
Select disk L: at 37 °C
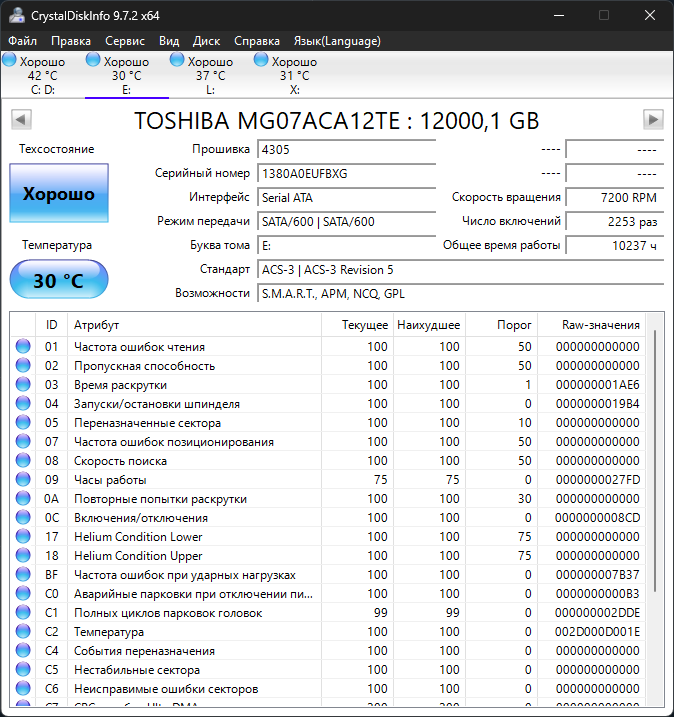point(210,75)
